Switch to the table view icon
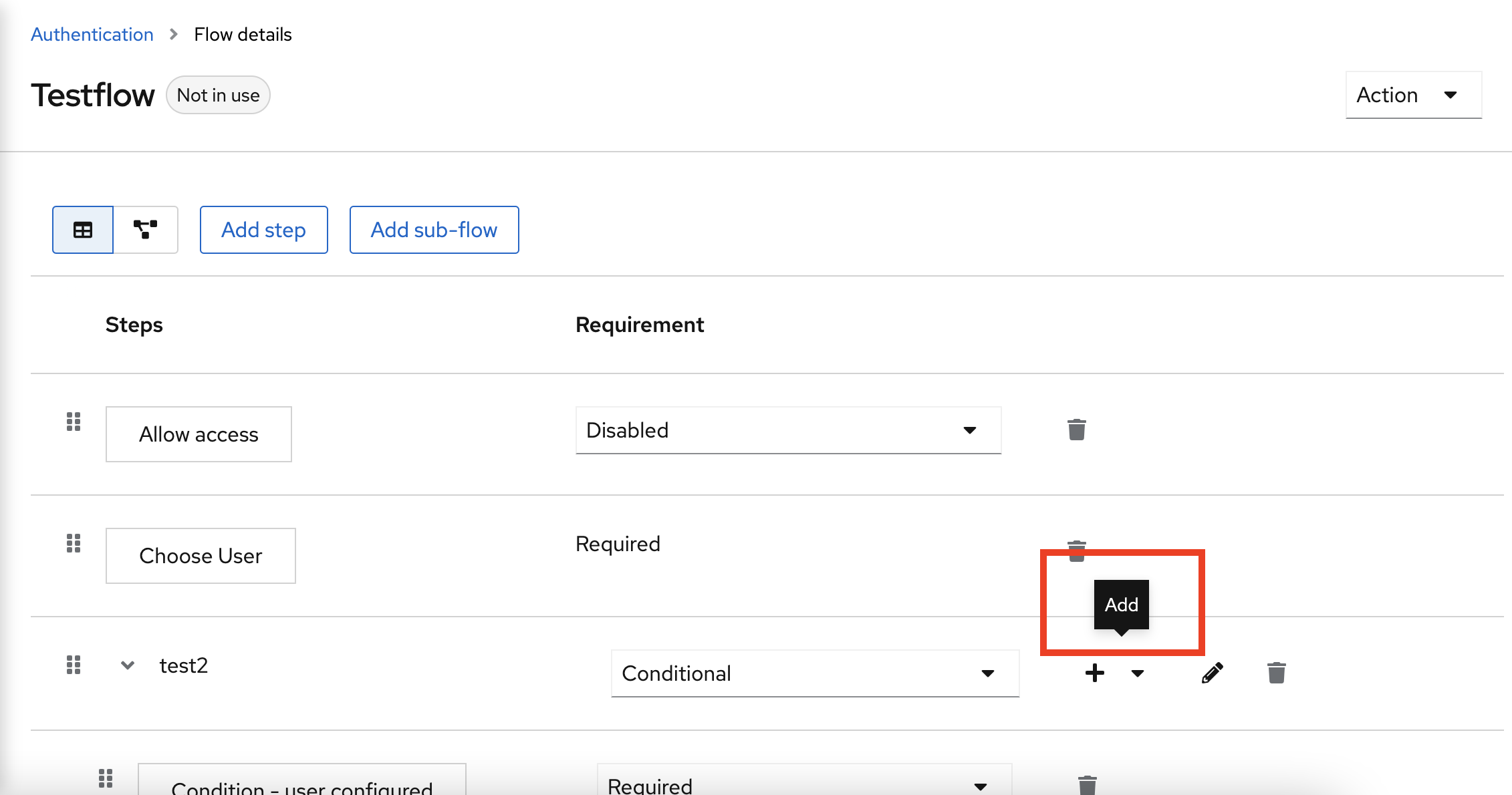This screenshot has height=795, width=1512. tap(82, 230)
